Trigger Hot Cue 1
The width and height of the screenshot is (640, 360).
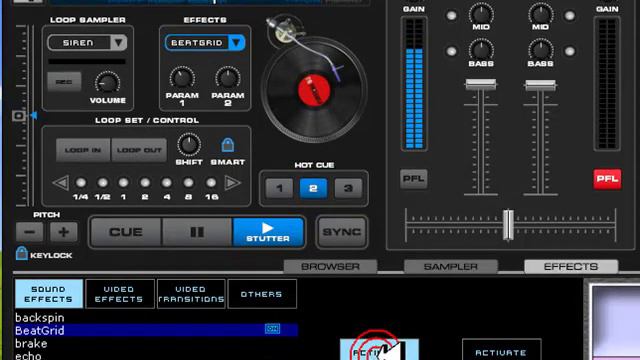click(279, 188)
